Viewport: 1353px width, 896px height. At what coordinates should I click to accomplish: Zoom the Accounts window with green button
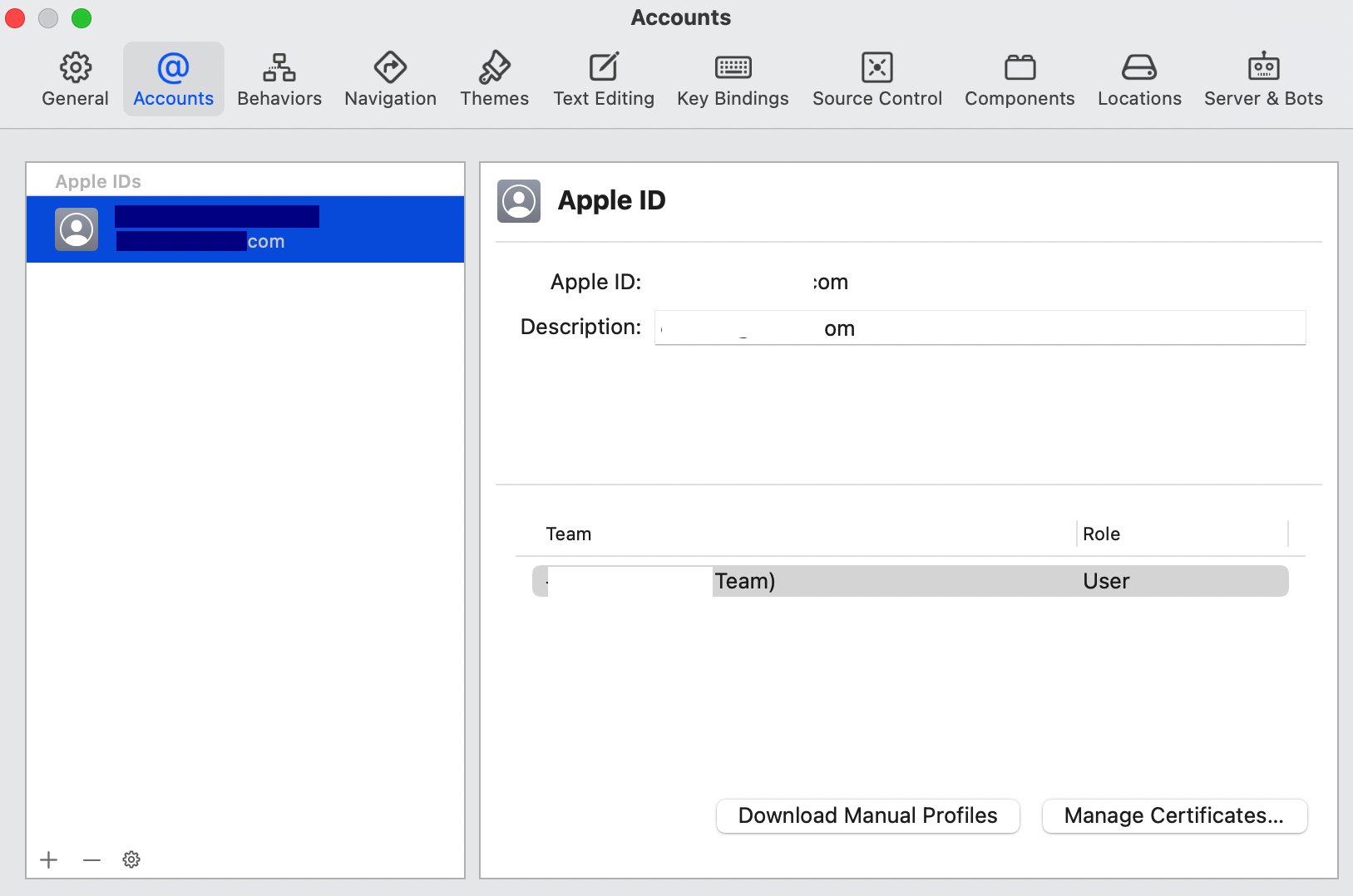[81, 17]
